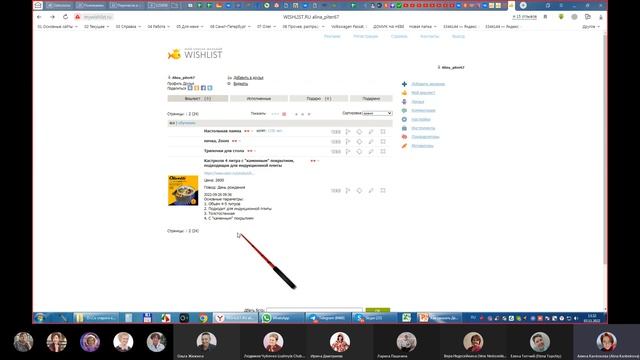Screen dimensions: 640x360
Task: Go forward using the browser forward arrow
Action: 52,17
